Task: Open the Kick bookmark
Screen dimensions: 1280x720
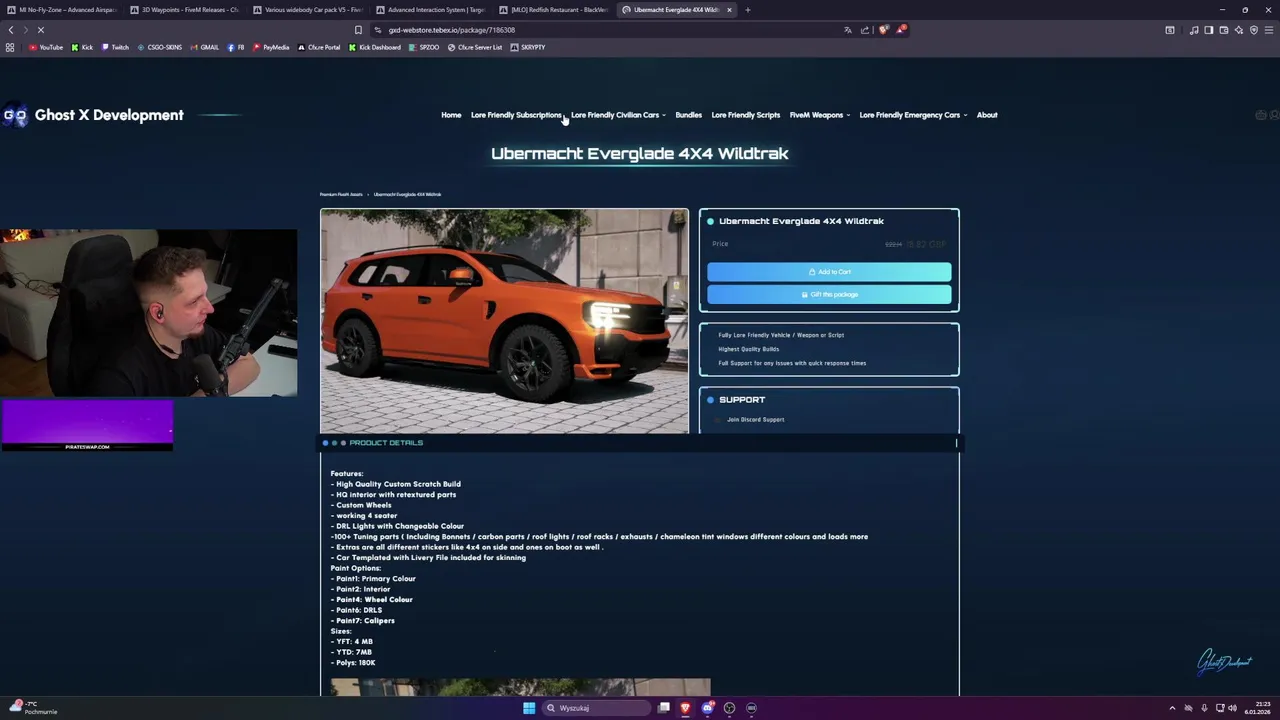Action: tap(82, 47)
